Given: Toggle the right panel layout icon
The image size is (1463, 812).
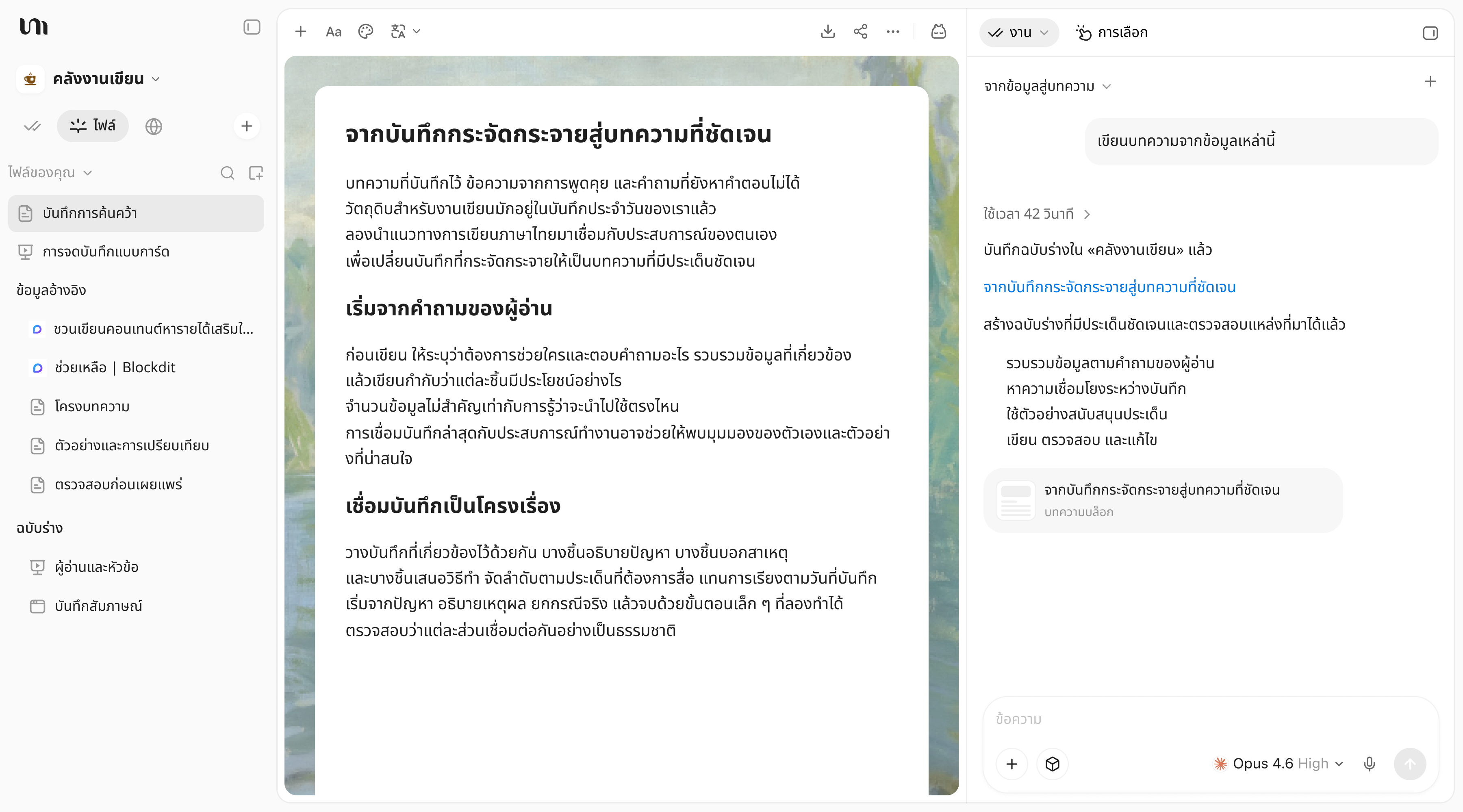Looking at the screenshot, I should point(1430,33).
